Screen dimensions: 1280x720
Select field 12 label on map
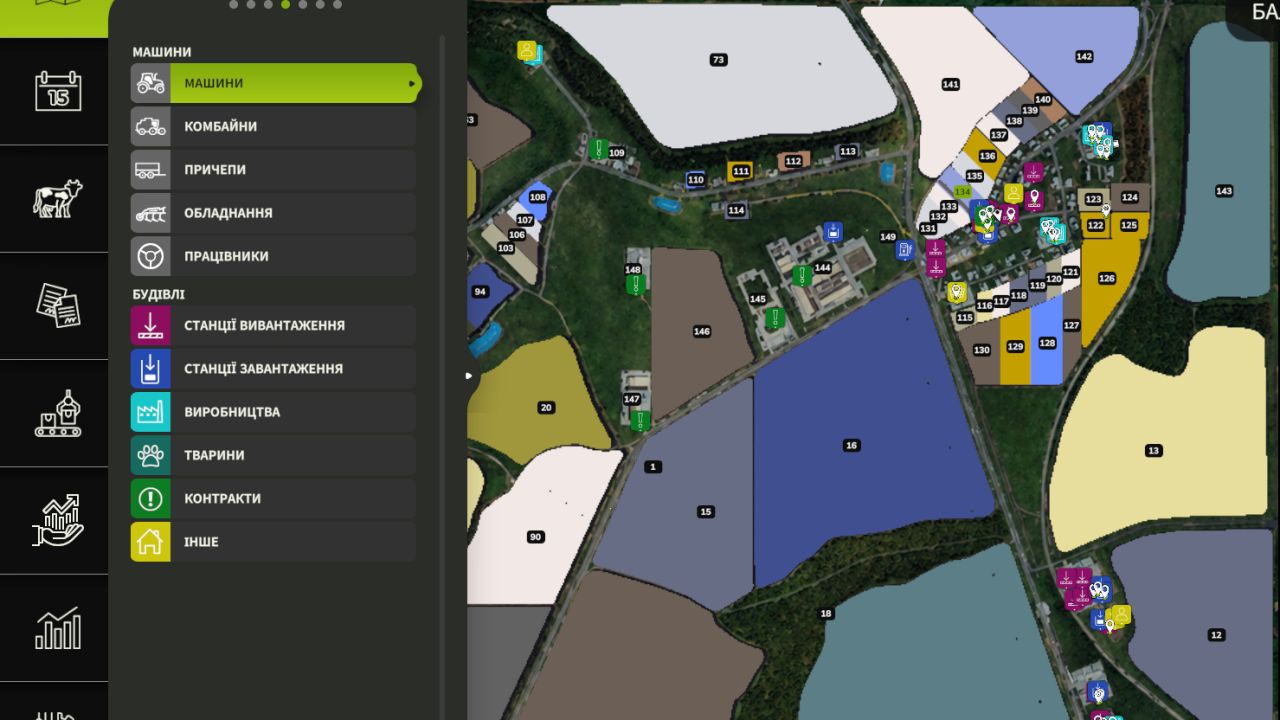1216,635
